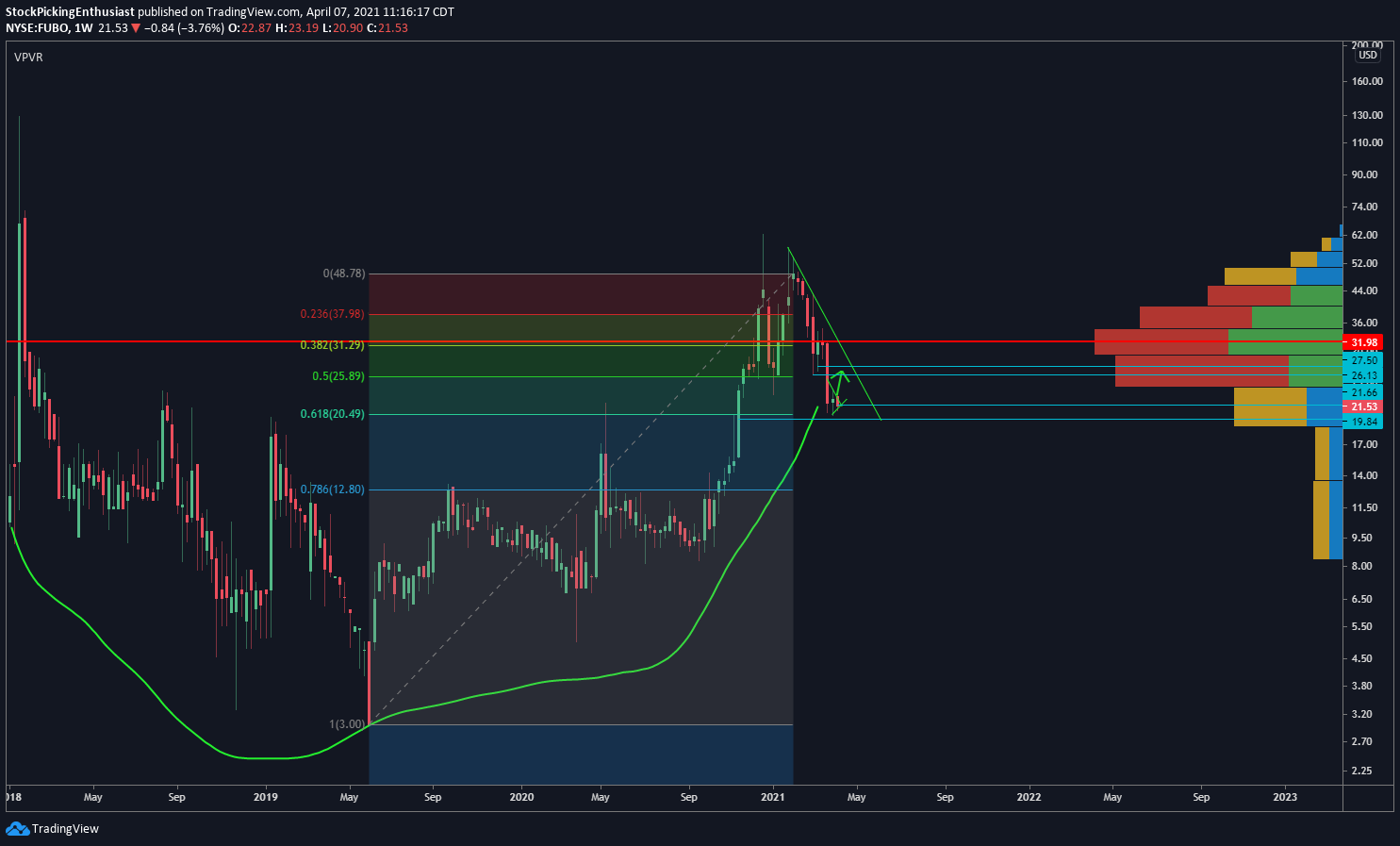Click the 3.80 price axis label
Screen dimensions: 1400x846
[1361, 686]
